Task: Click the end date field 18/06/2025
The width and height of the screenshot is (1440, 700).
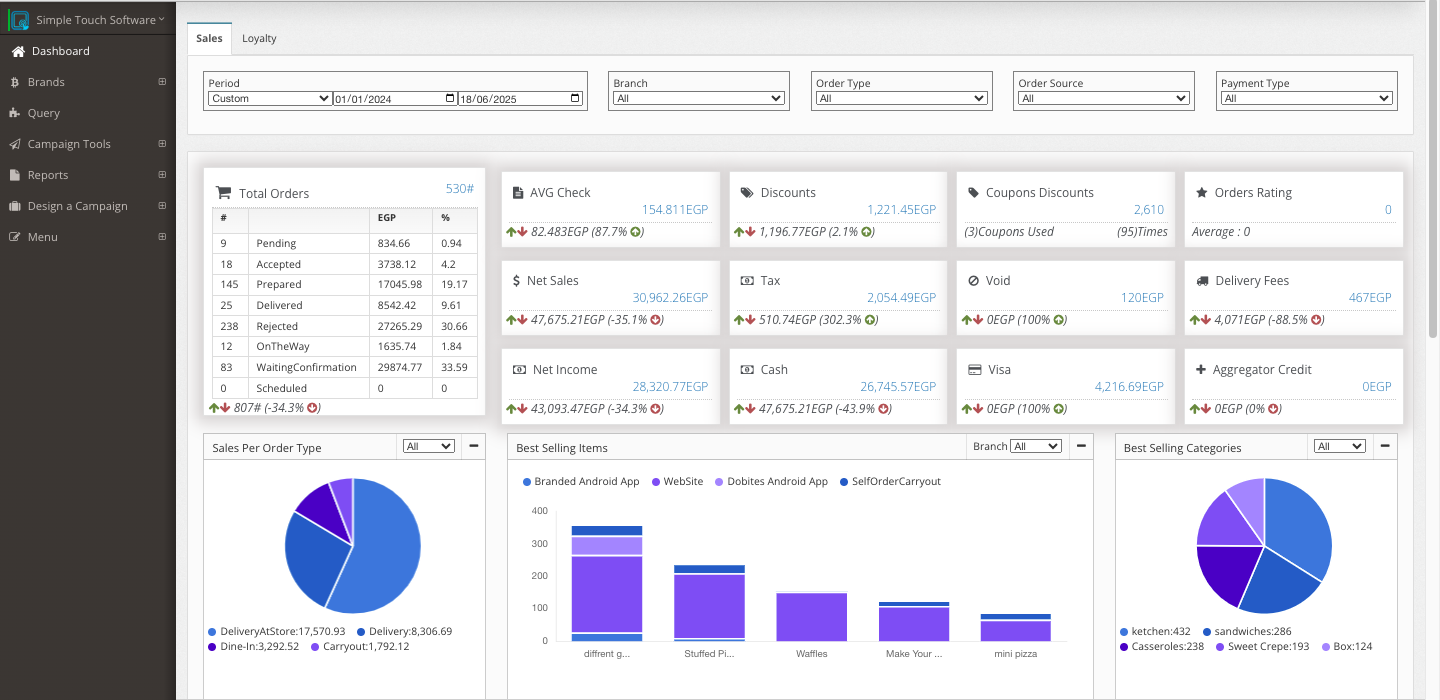Action: tap(521, 98)
